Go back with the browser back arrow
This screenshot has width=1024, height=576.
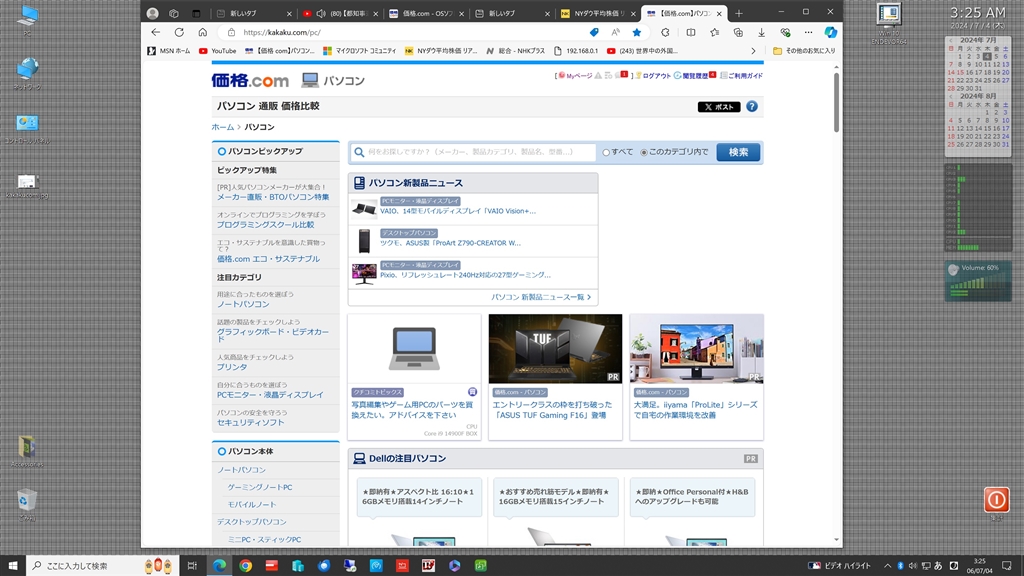155,32
